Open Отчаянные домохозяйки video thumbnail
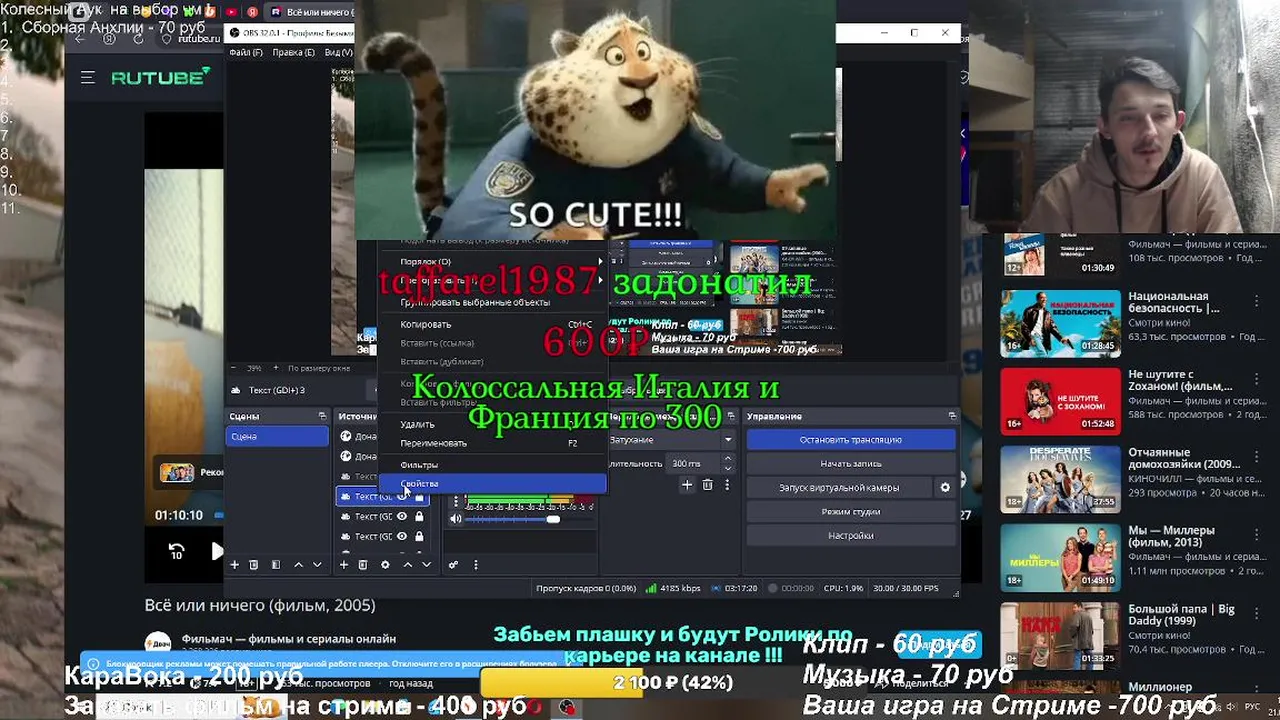The image size is (1280, 720). point(1060,479)
